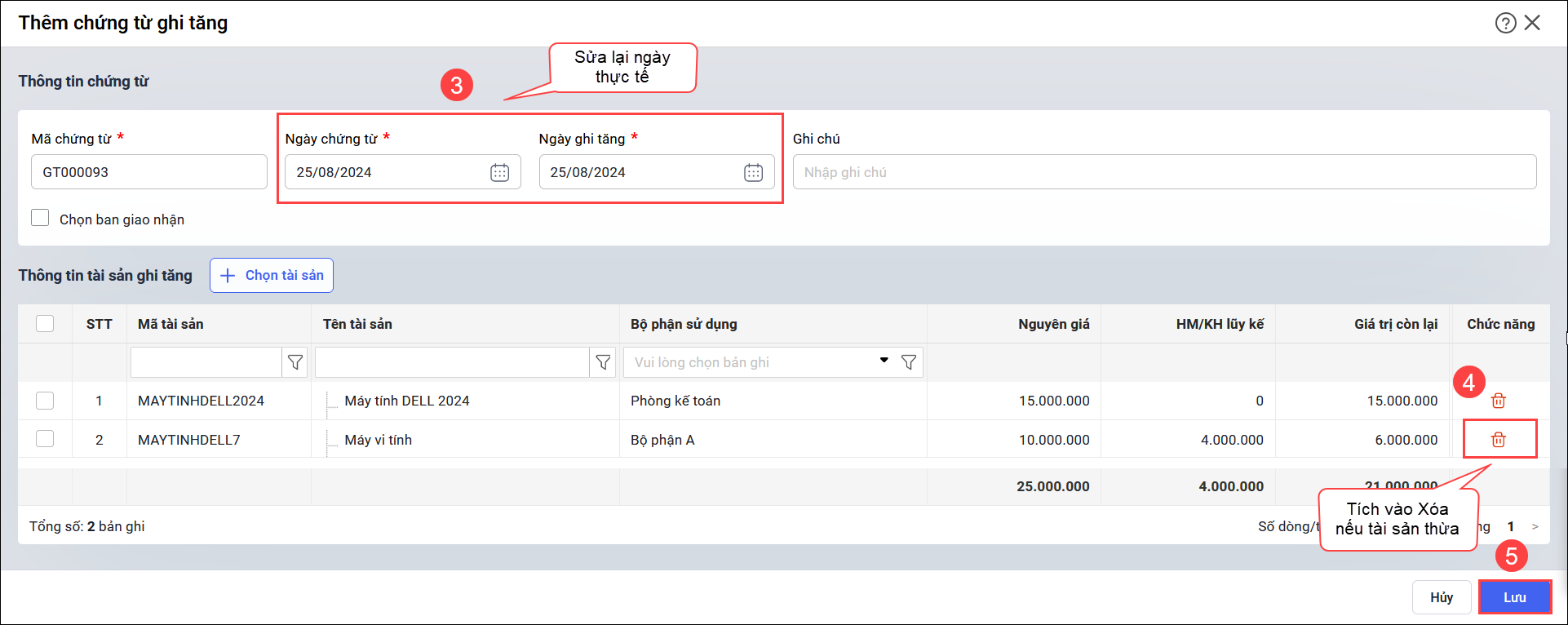Check the row checkbox for MAYTINHDELL2024
Viewport: 1568px width, 625px height.
click(45, 401)
